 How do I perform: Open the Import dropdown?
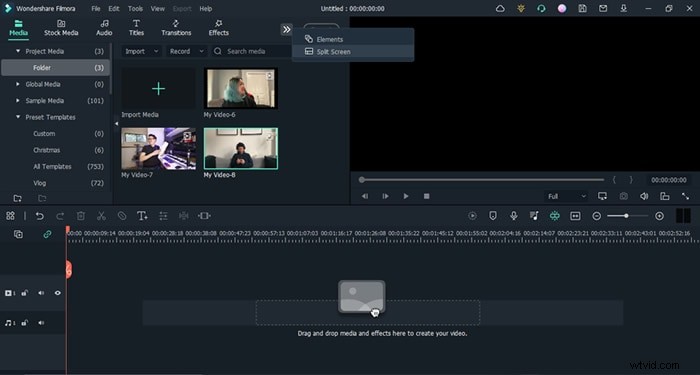click(x=142, y=51)
